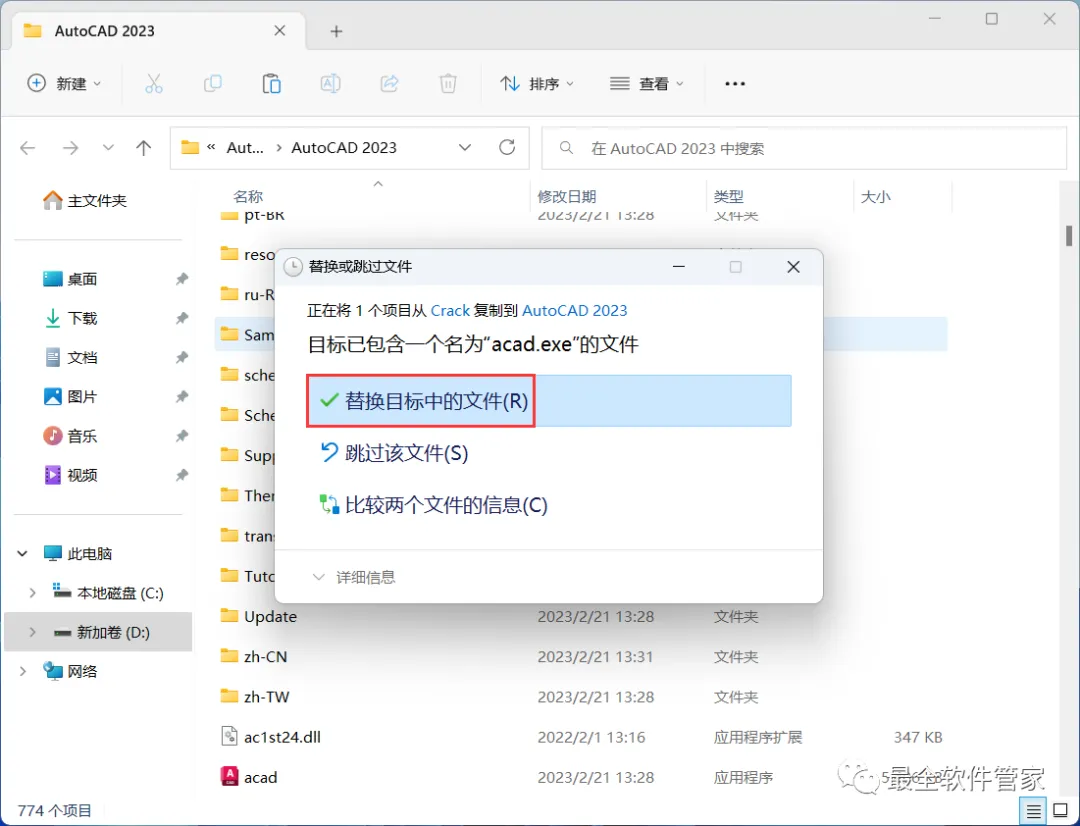The image size is (1080, 826).
Task: Select the ac1st24.dll file
Action: 282,737
